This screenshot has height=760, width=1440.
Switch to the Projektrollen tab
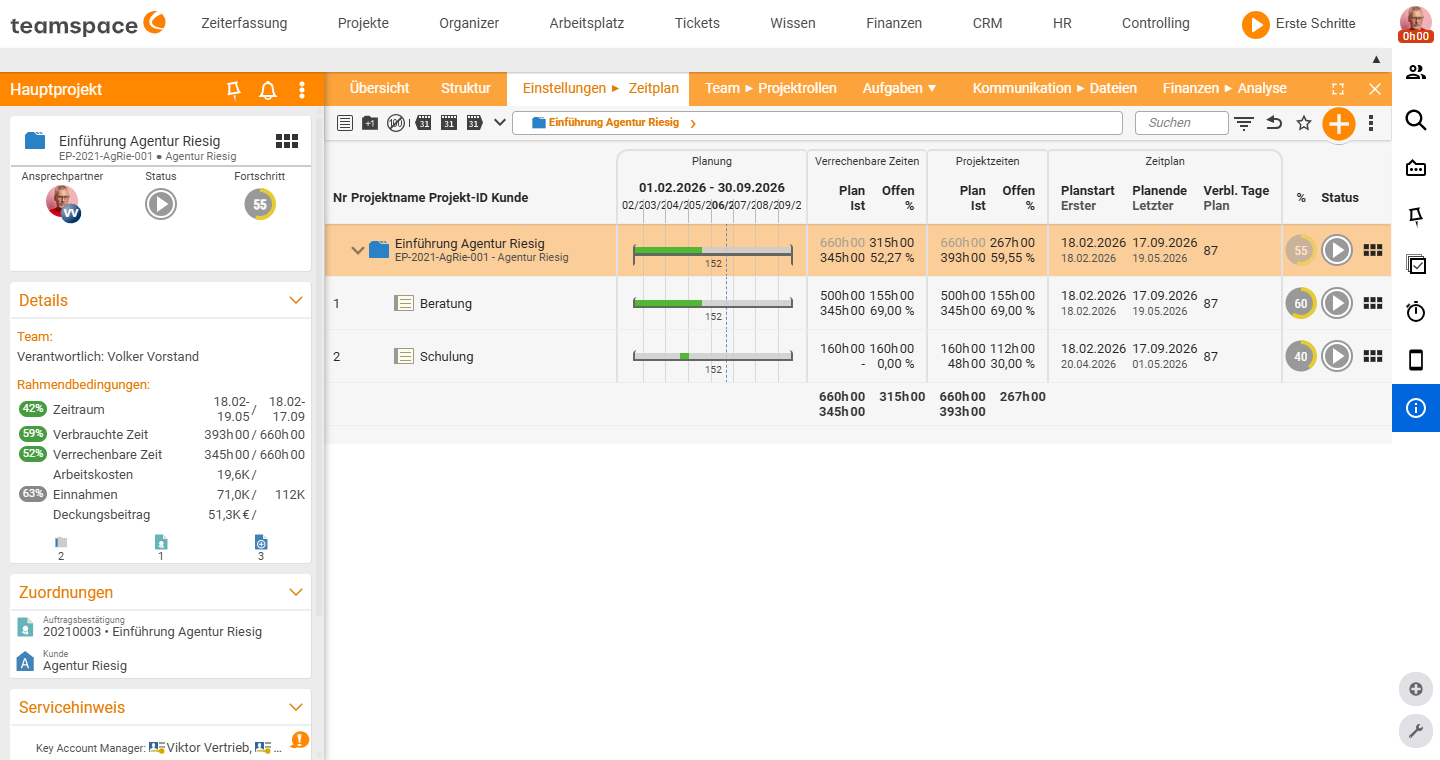(797, 88)
